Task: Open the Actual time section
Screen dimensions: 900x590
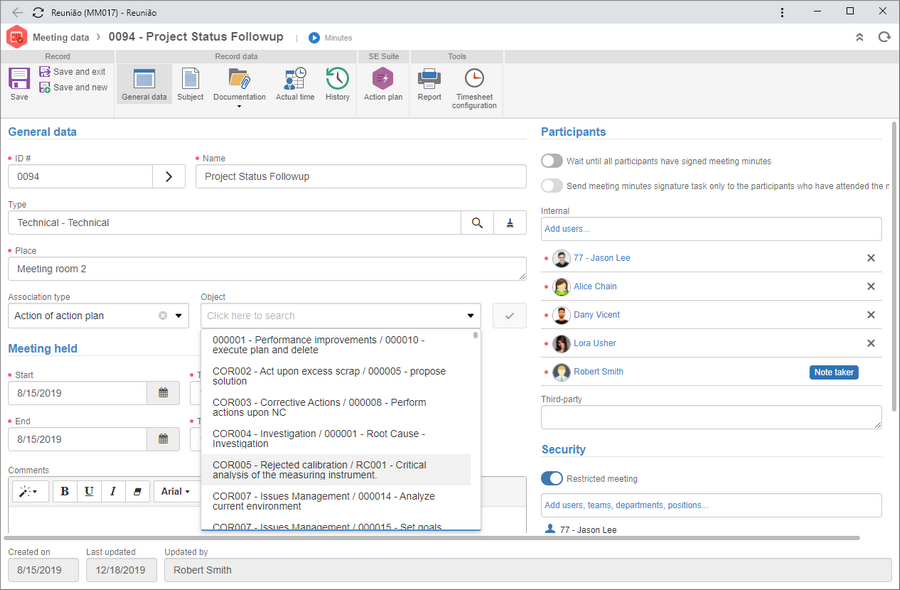Action: (x=295, y=84)
